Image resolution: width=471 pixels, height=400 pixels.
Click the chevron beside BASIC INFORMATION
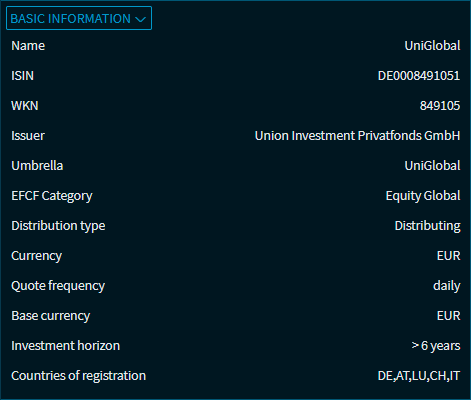point(141,19)
